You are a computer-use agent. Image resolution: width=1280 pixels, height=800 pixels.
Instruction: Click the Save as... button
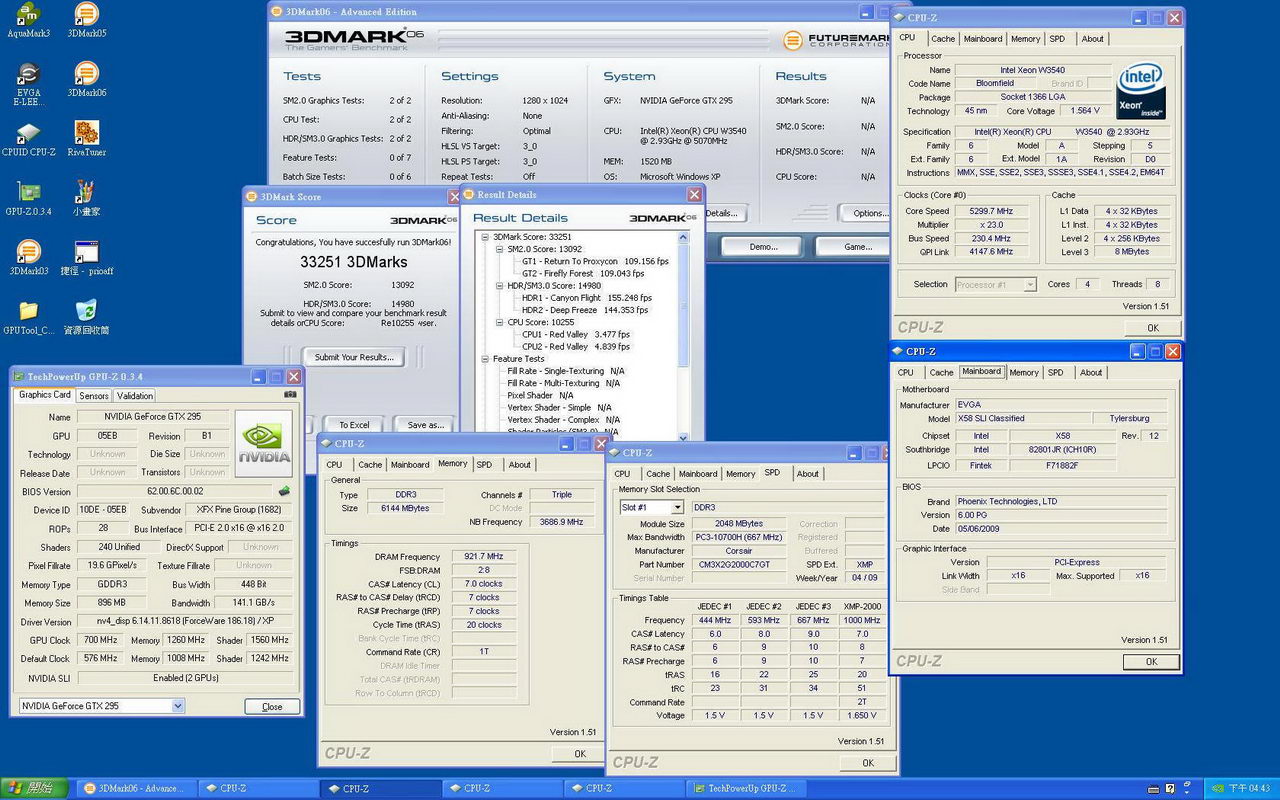click(x=425, y=425)
